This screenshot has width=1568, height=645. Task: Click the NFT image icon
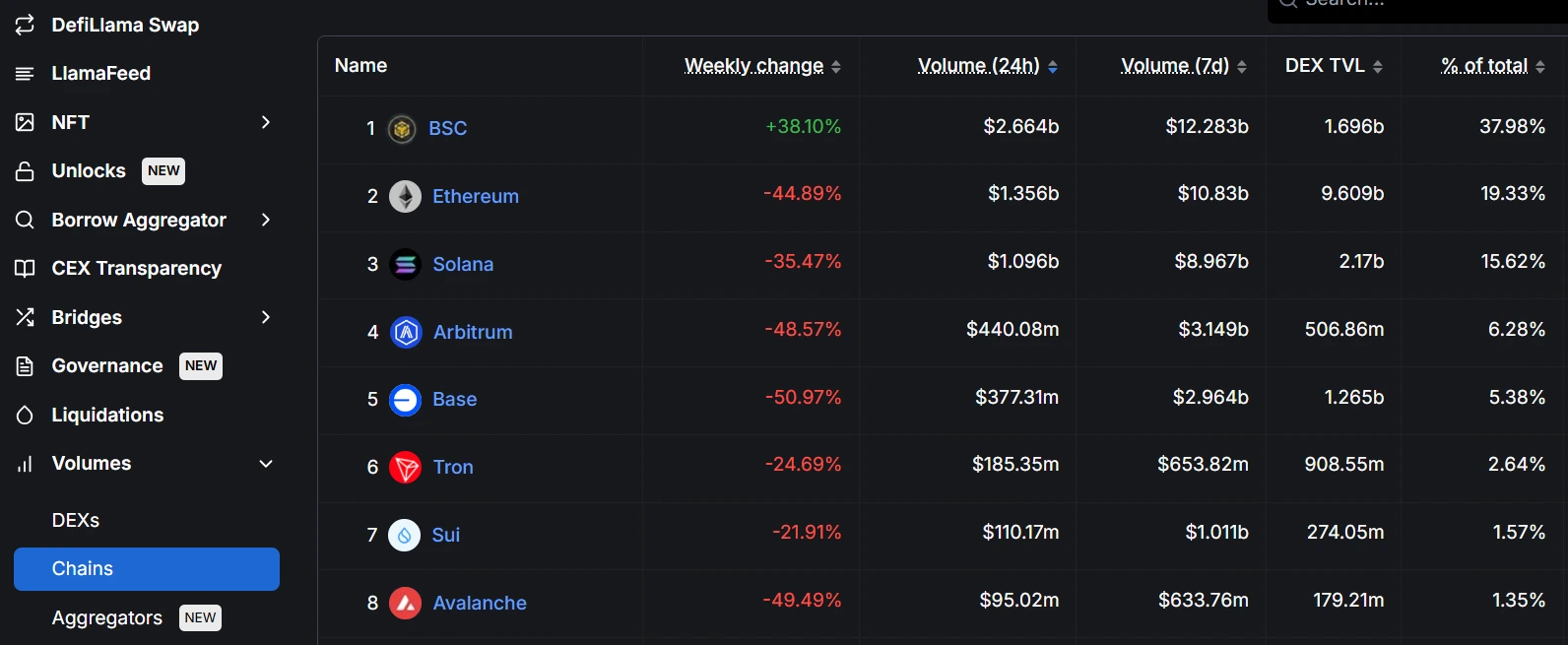click(26, 122)
